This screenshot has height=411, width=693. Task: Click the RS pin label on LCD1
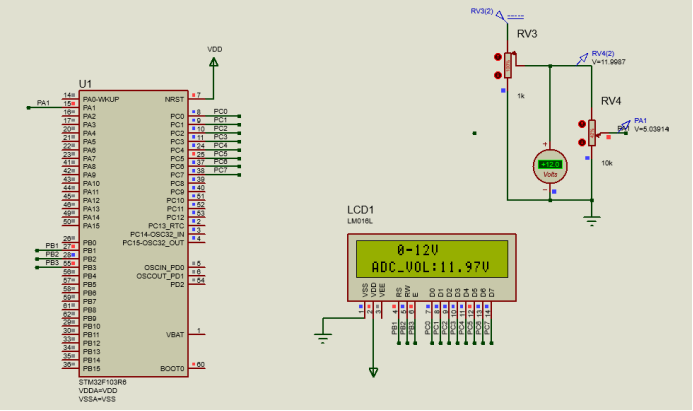click(x=399, y=293)
